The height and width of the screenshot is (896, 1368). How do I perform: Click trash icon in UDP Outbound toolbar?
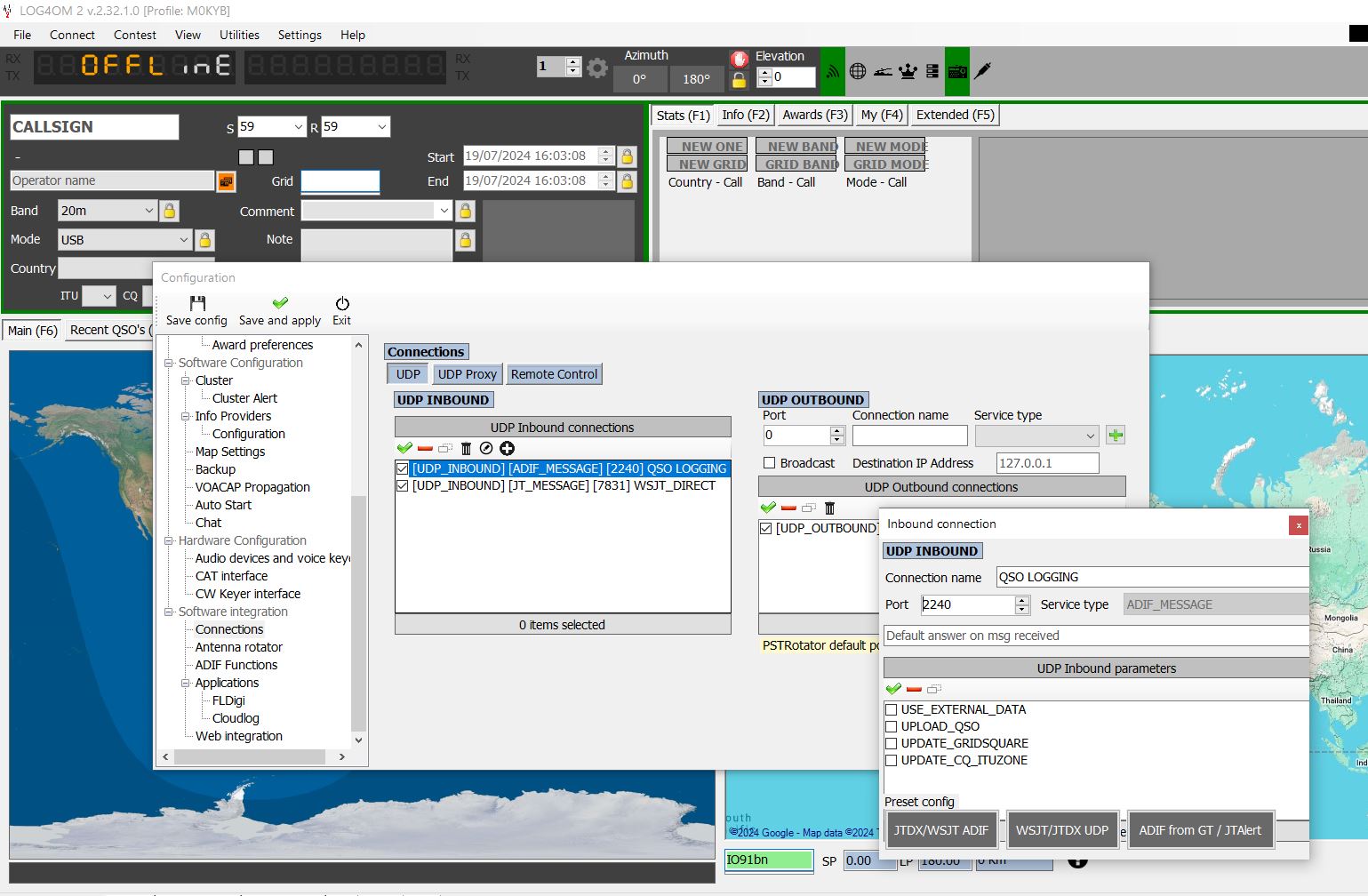coord(829,508)
